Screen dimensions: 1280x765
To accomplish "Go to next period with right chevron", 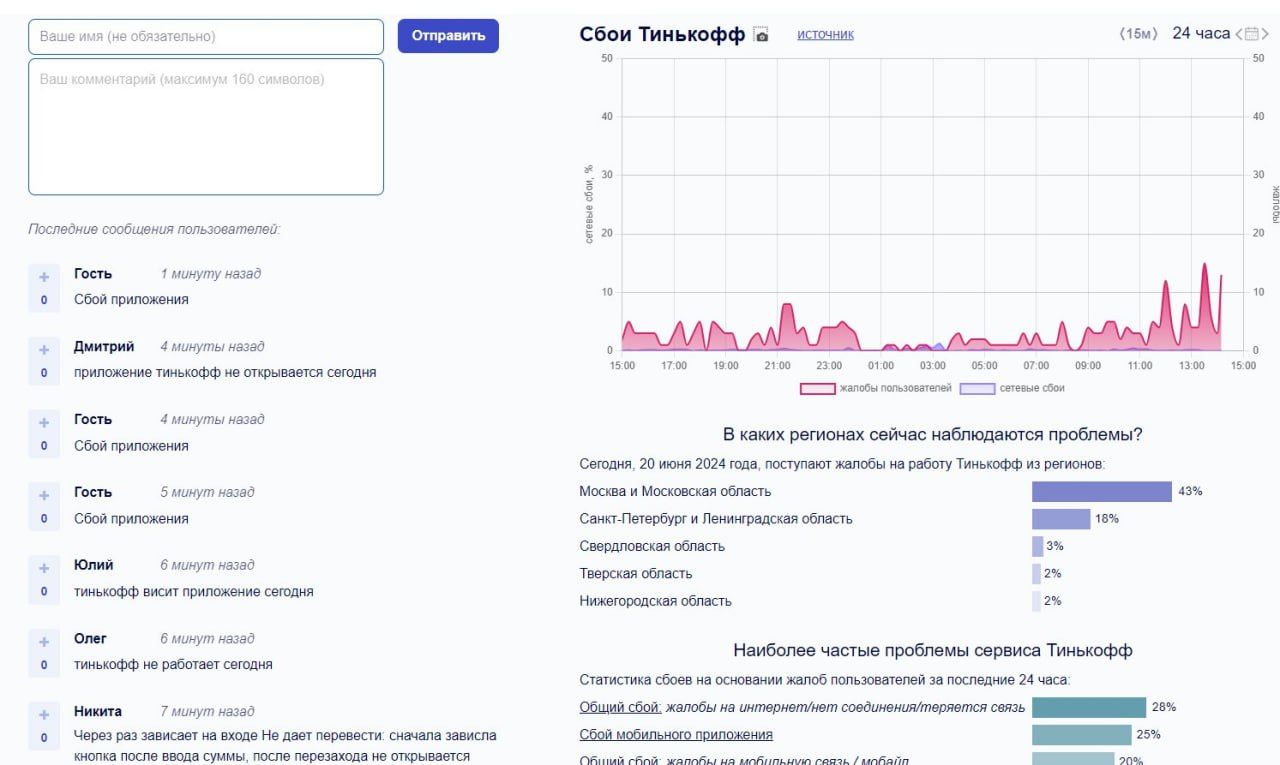I will coord(1265,34).
